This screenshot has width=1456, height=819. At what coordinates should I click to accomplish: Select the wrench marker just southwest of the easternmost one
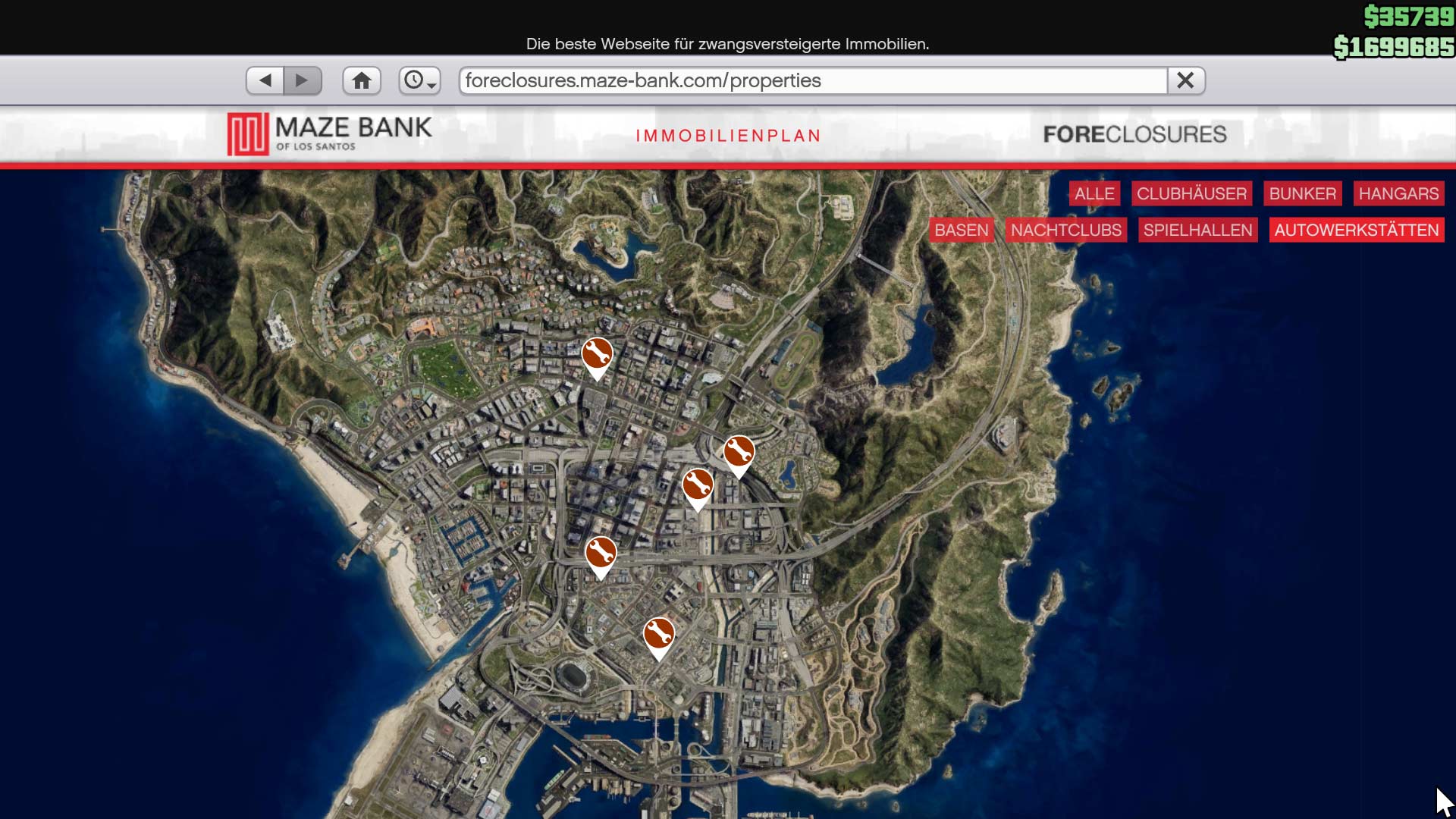(698, 485)
